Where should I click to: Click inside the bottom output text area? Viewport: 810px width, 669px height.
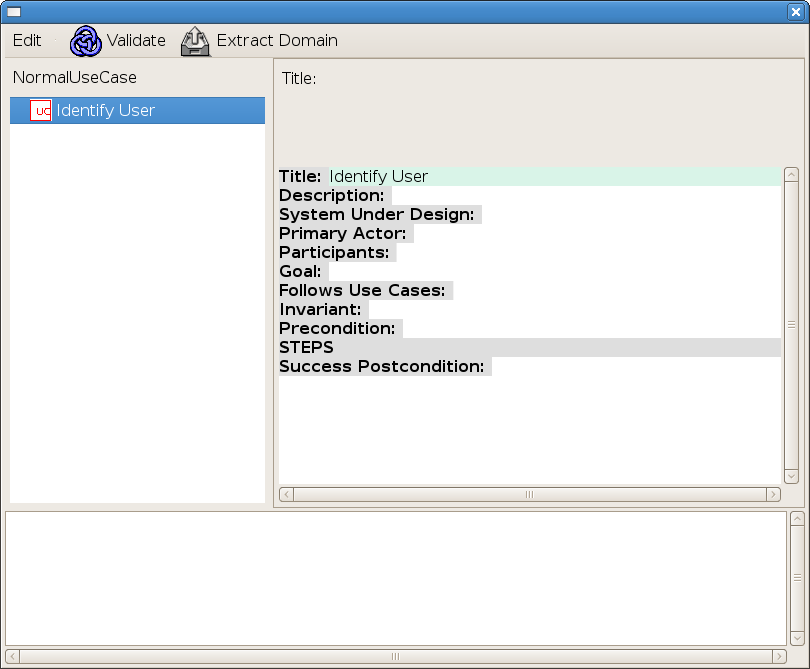point(396,579)
